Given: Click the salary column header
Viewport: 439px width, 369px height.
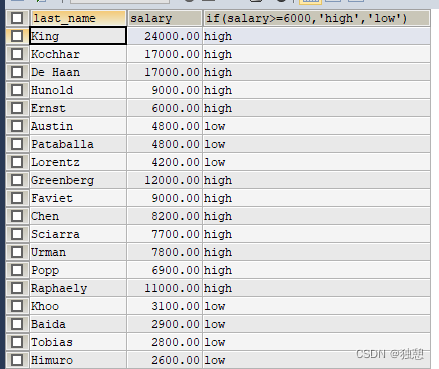Looking at the screenshot, I should [165, 18].
